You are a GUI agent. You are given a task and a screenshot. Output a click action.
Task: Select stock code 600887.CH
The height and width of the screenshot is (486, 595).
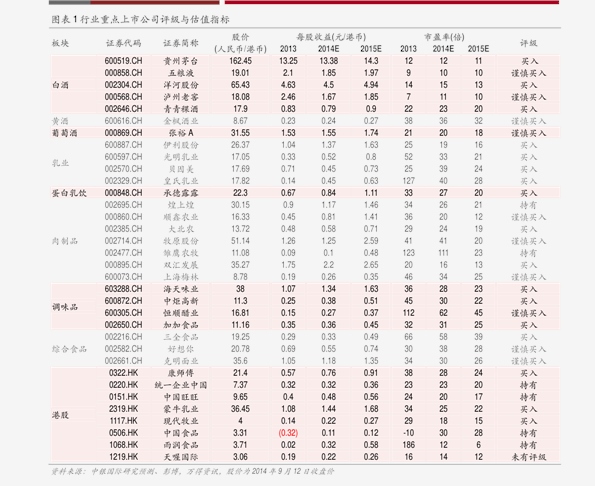tap(123, 145)
